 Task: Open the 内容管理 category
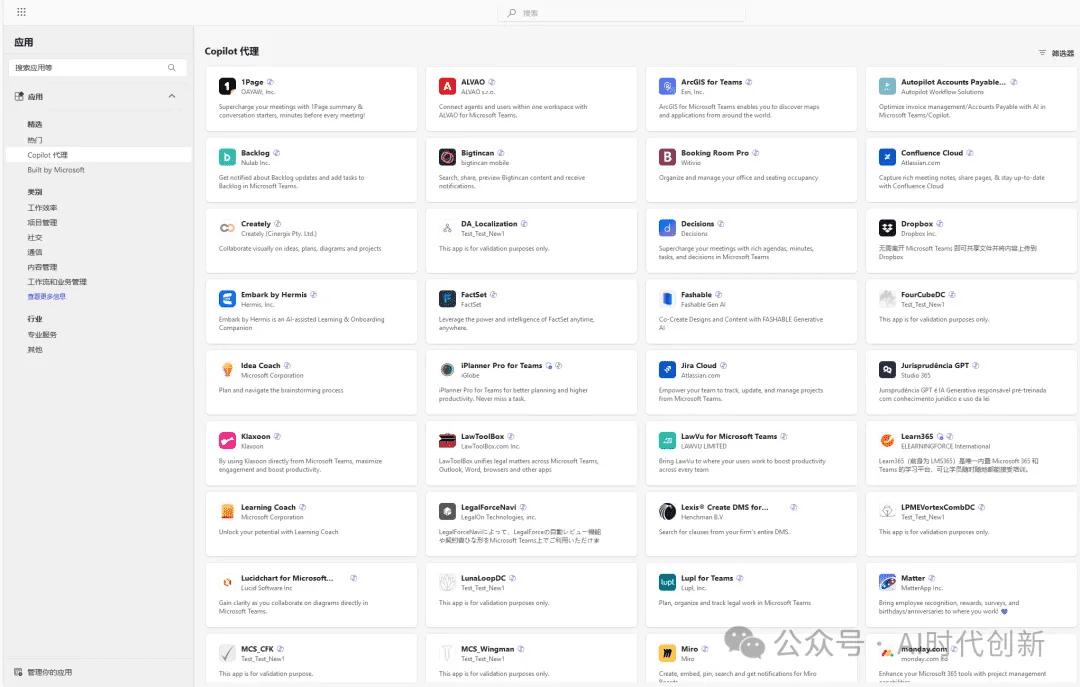coord(42,267)
